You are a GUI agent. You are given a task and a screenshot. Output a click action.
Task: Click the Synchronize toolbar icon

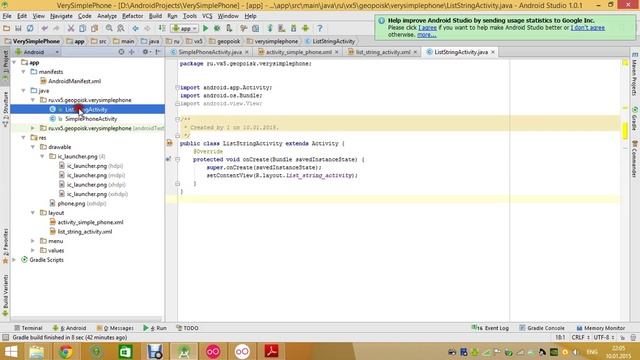coord(30,29)
